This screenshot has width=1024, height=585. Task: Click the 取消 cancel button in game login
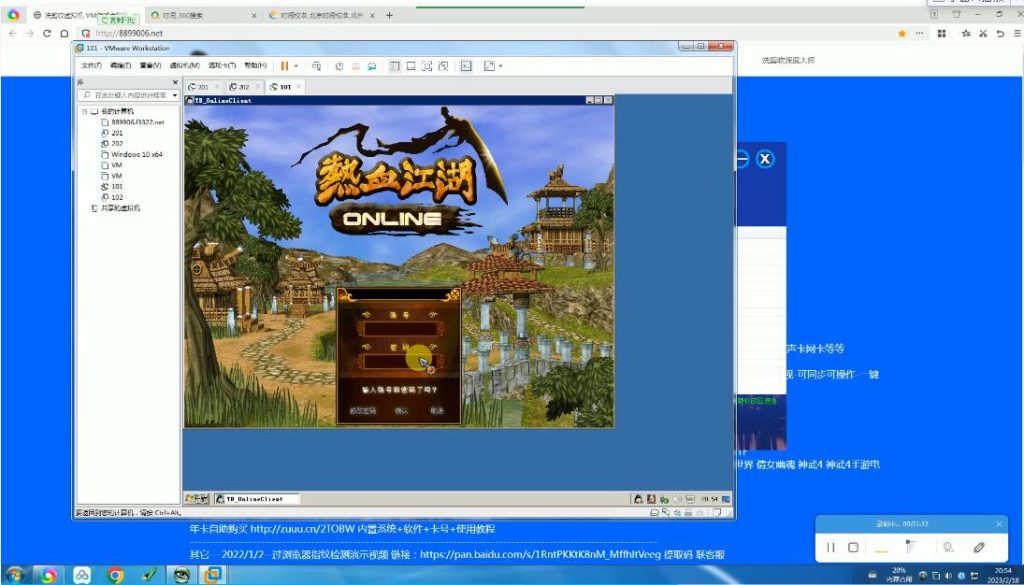point(436,411)
